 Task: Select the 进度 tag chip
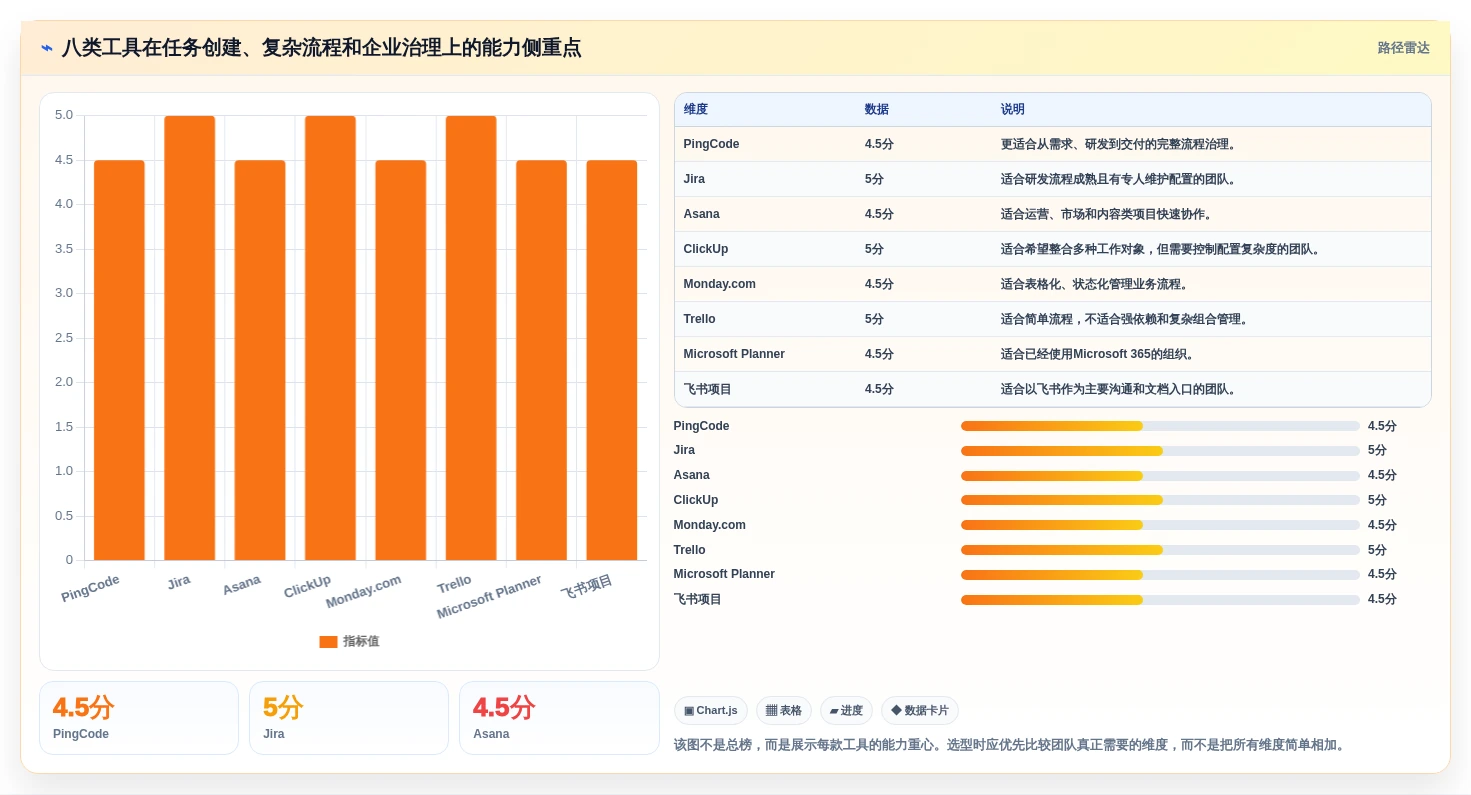tap(846, 711)
